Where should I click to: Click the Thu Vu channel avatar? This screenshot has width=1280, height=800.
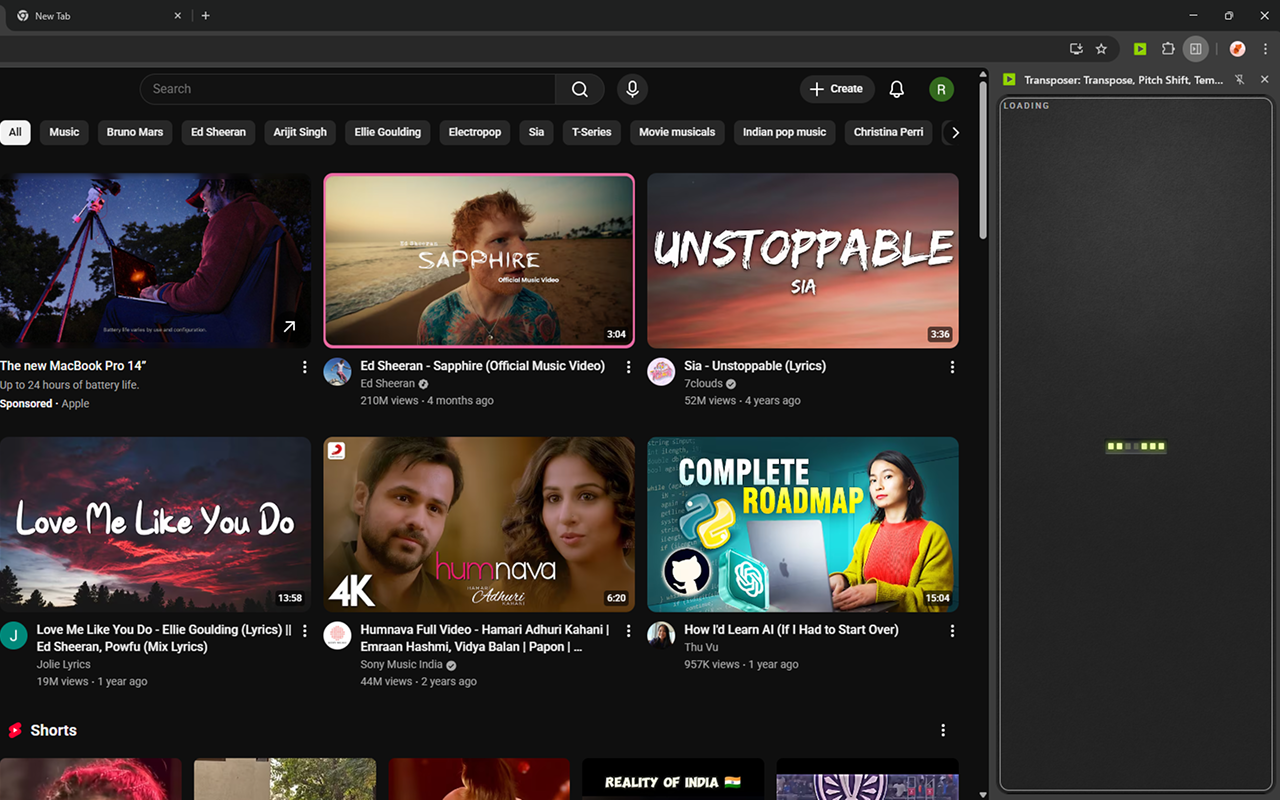coord(661,635)
